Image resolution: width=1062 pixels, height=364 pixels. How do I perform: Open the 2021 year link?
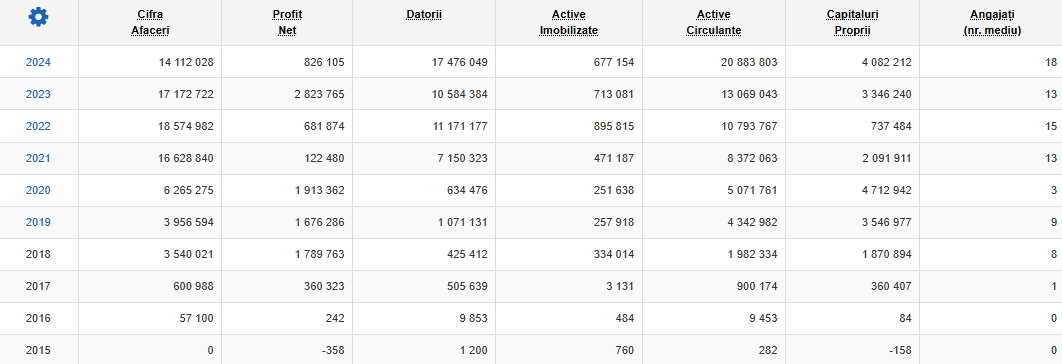click(38, 158)
